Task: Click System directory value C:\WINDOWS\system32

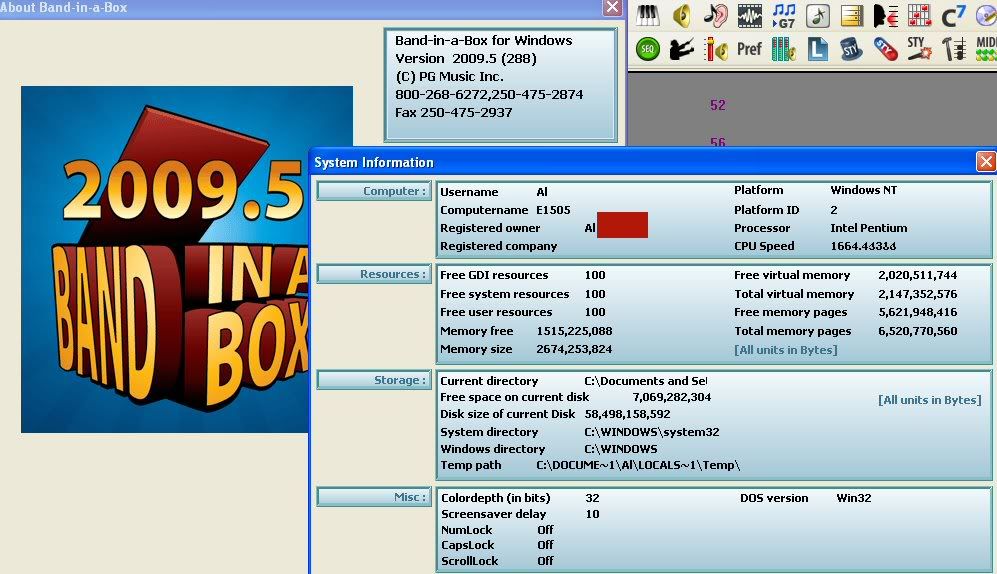Action: click(x=652, y=432)
